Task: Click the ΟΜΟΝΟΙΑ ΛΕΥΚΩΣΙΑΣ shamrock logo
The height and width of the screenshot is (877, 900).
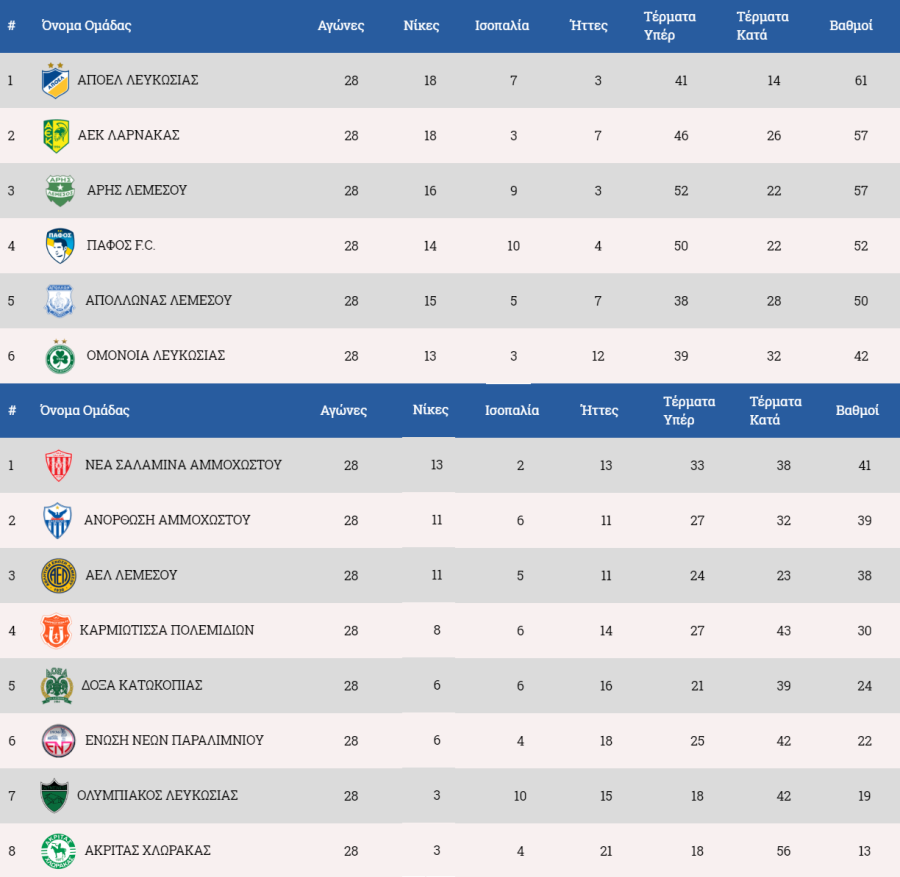Action: point(60,356)
